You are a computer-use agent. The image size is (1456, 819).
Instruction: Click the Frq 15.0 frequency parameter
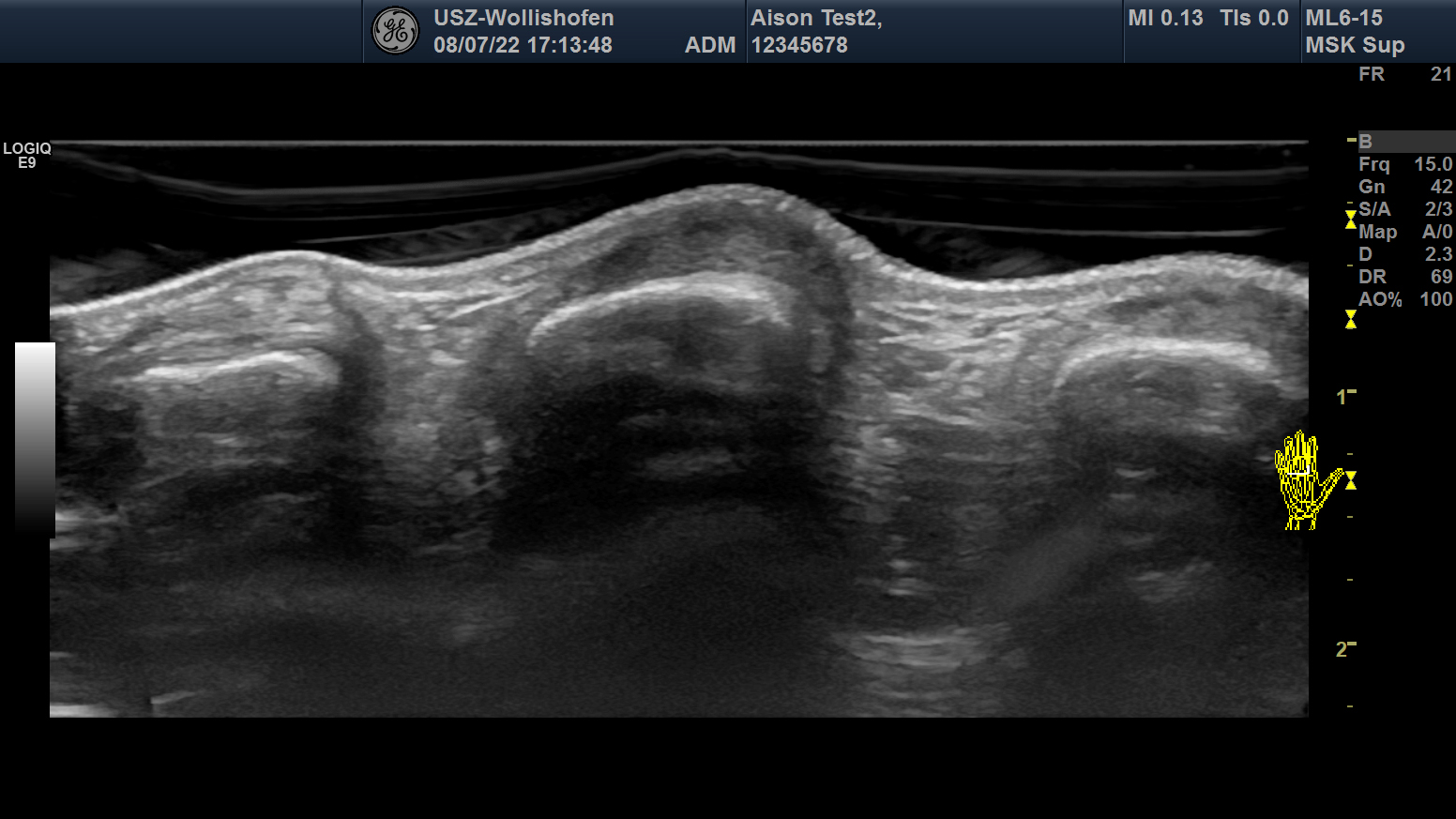point(1404,164)
